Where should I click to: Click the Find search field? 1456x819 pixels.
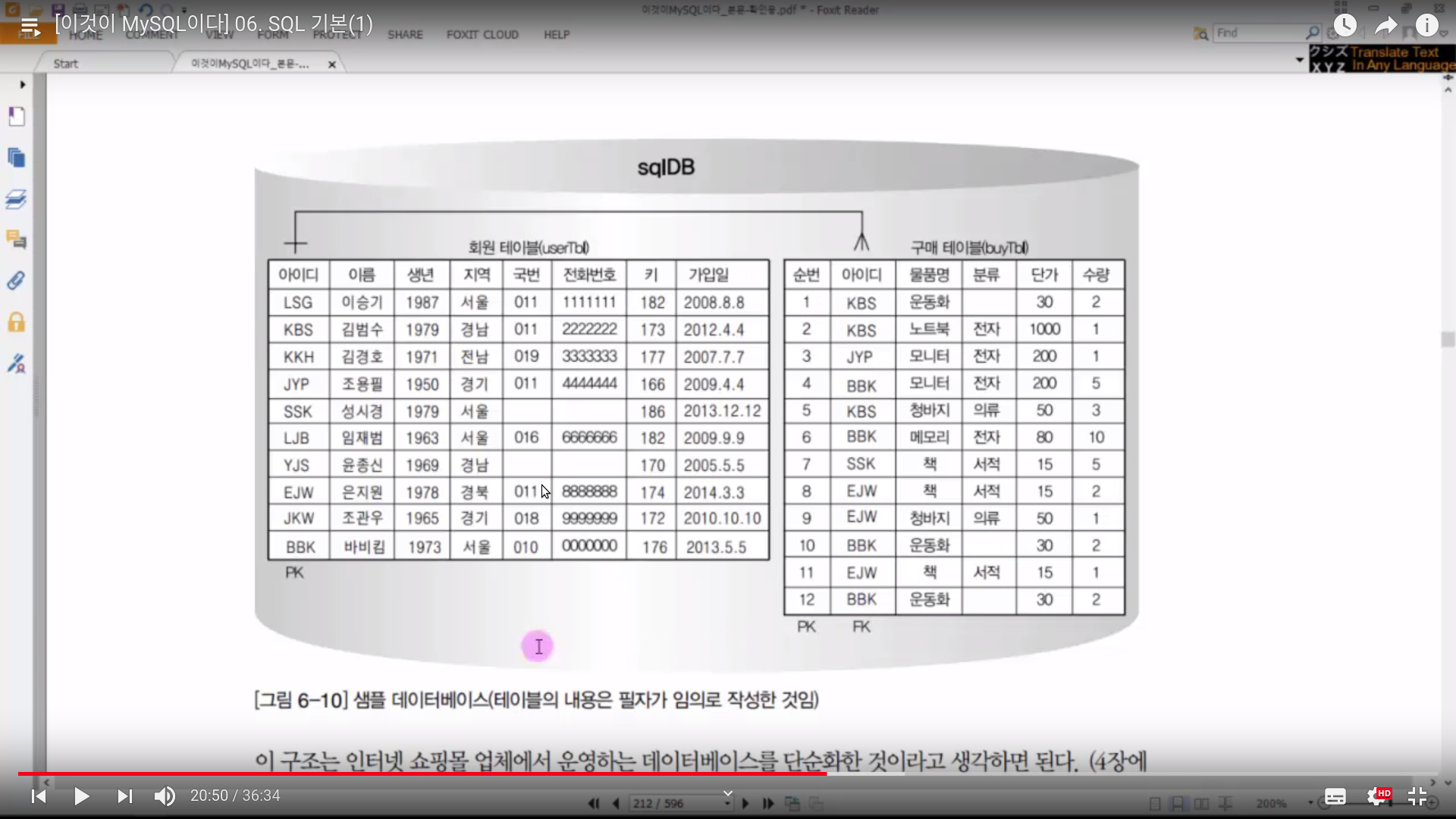point(1259,33)
